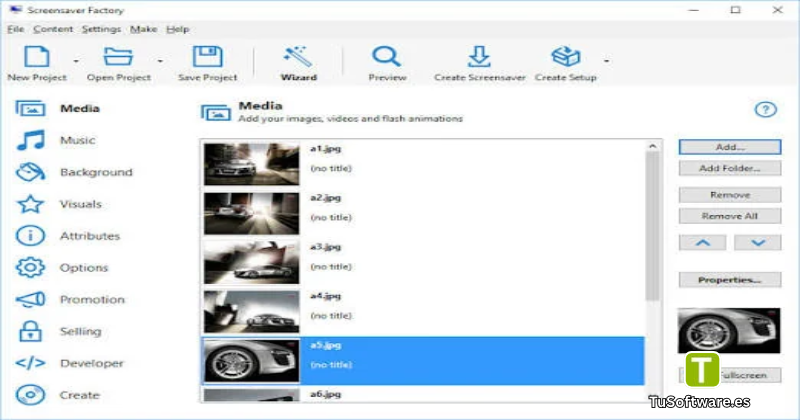The height and width of the screenshot is (420, 800).
Task: Open the Content menu
Action: [x=53, y=29]
